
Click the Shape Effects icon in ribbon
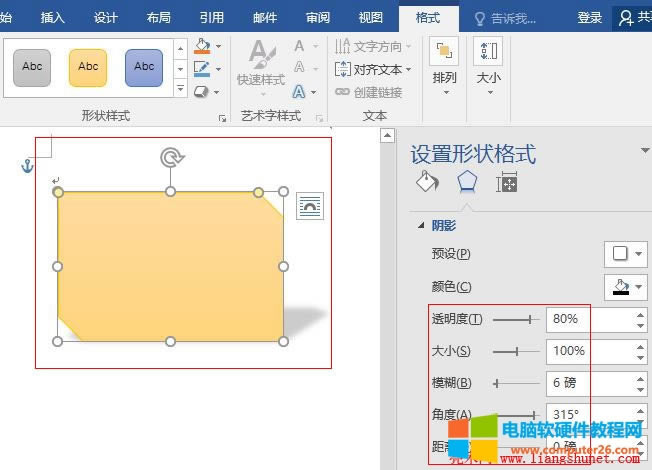pyautogui.click(x=202, y=91)
